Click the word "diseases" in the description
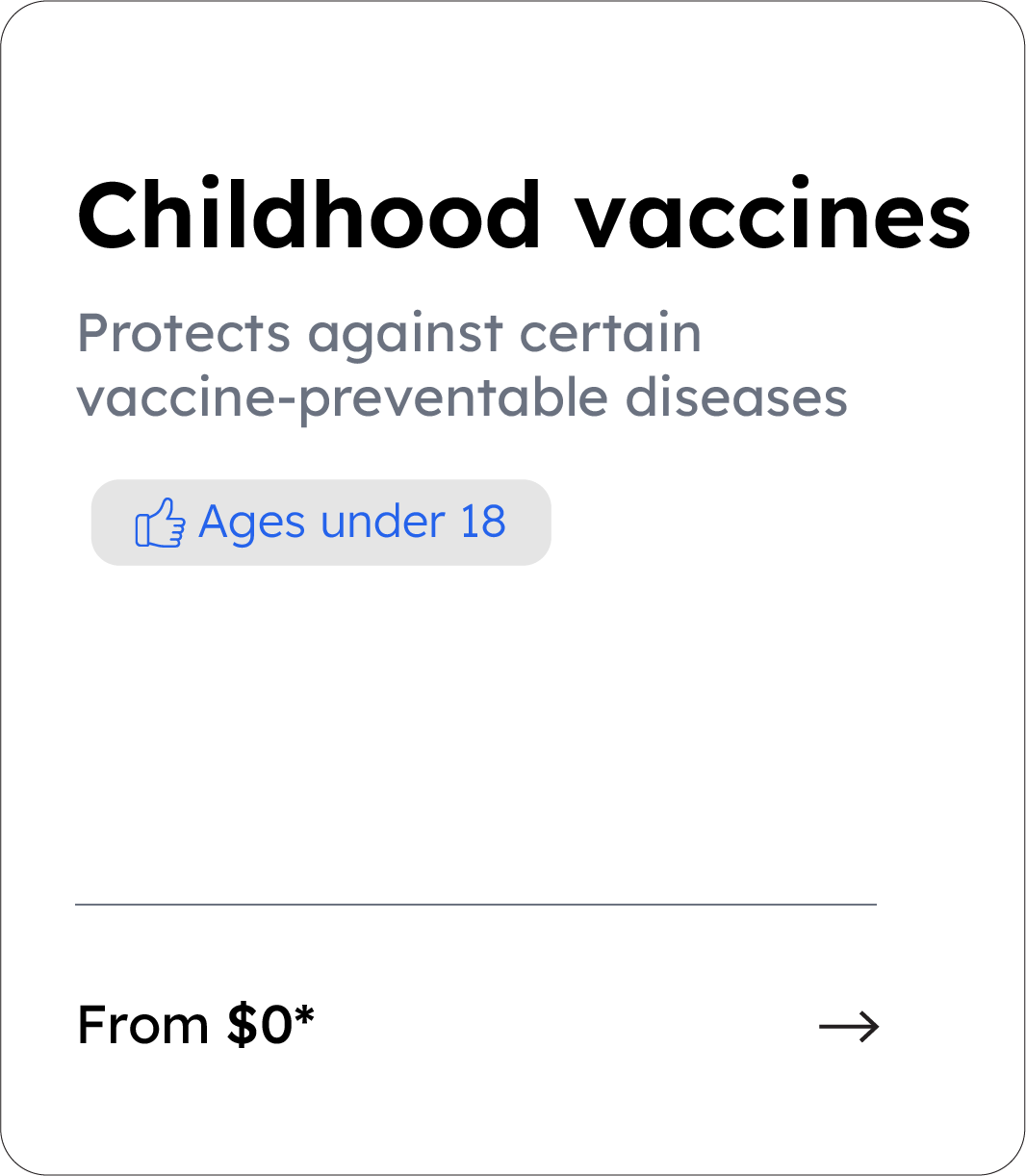The image size is (1026, 1176). pyautogui.click(x=736, y=397)
